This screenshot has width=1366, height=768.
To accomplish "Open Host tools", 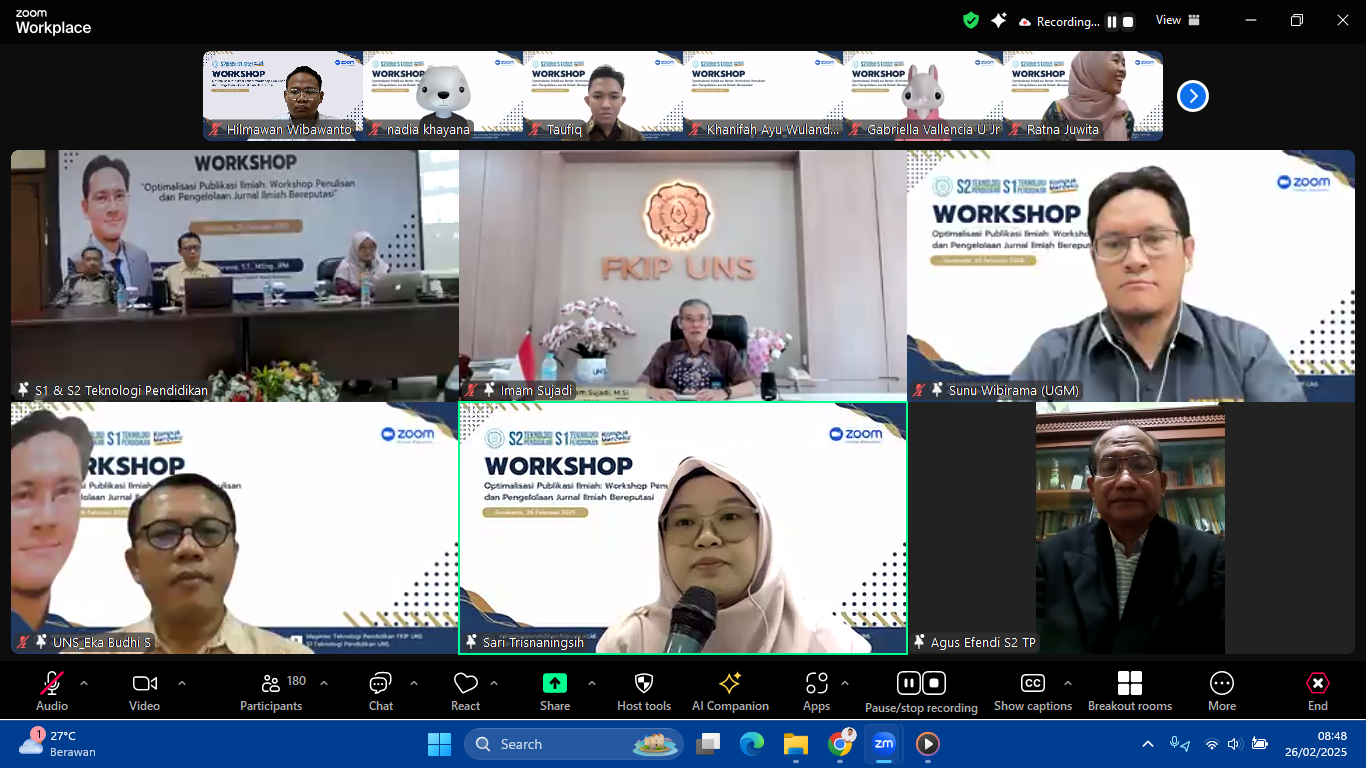I will point(643,690).
